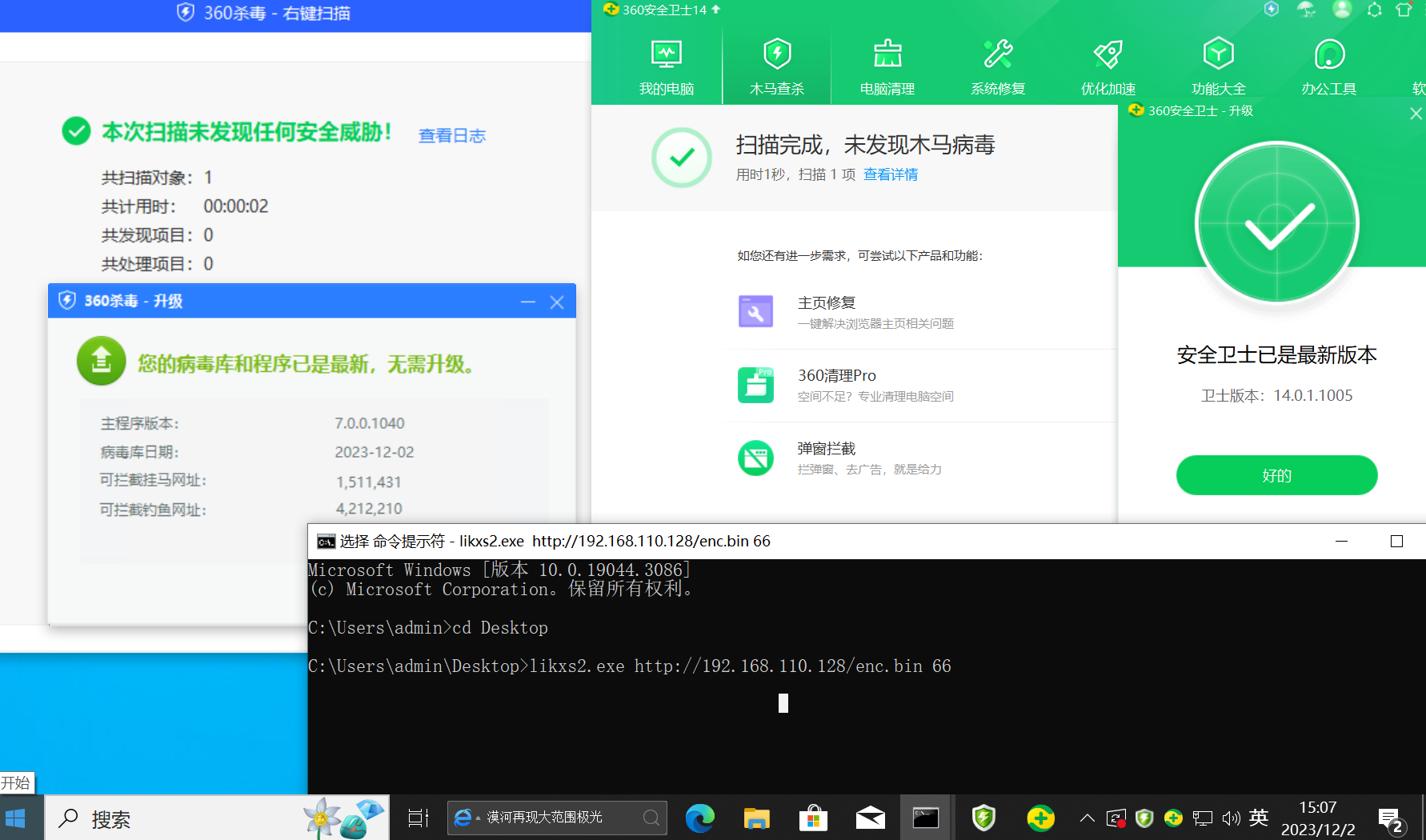The width and height of the screenshot is (1426, 840).
Task: Open Task View on taskbar
Action: (418, 818)
